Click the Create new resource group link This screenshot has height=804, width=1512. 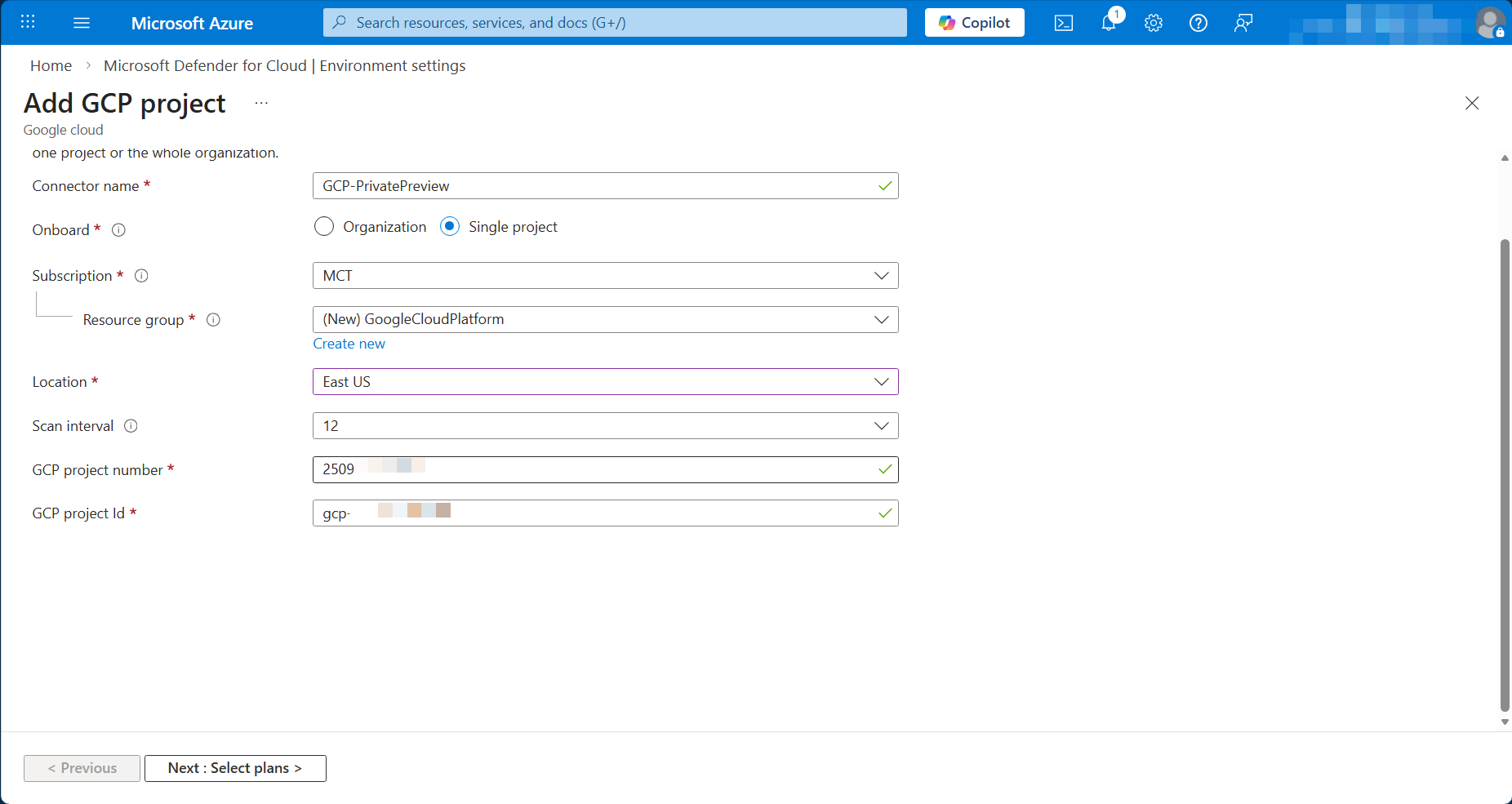click(x=349, y=344)
